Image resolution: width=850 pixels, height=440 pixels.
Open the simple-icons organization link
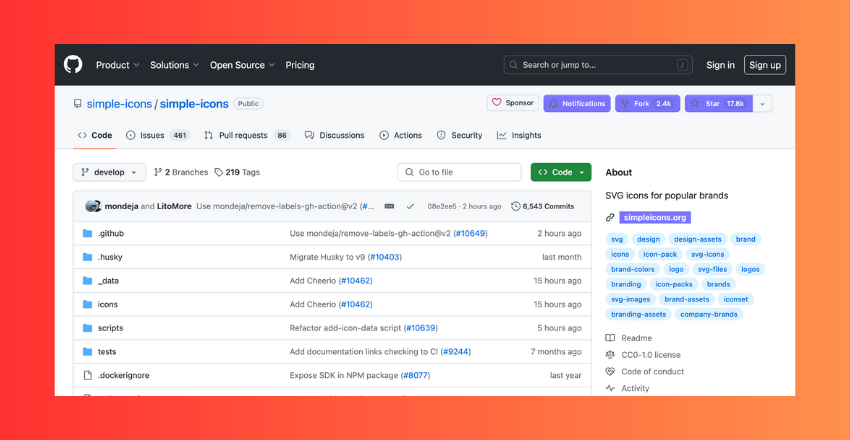[119, 103]
